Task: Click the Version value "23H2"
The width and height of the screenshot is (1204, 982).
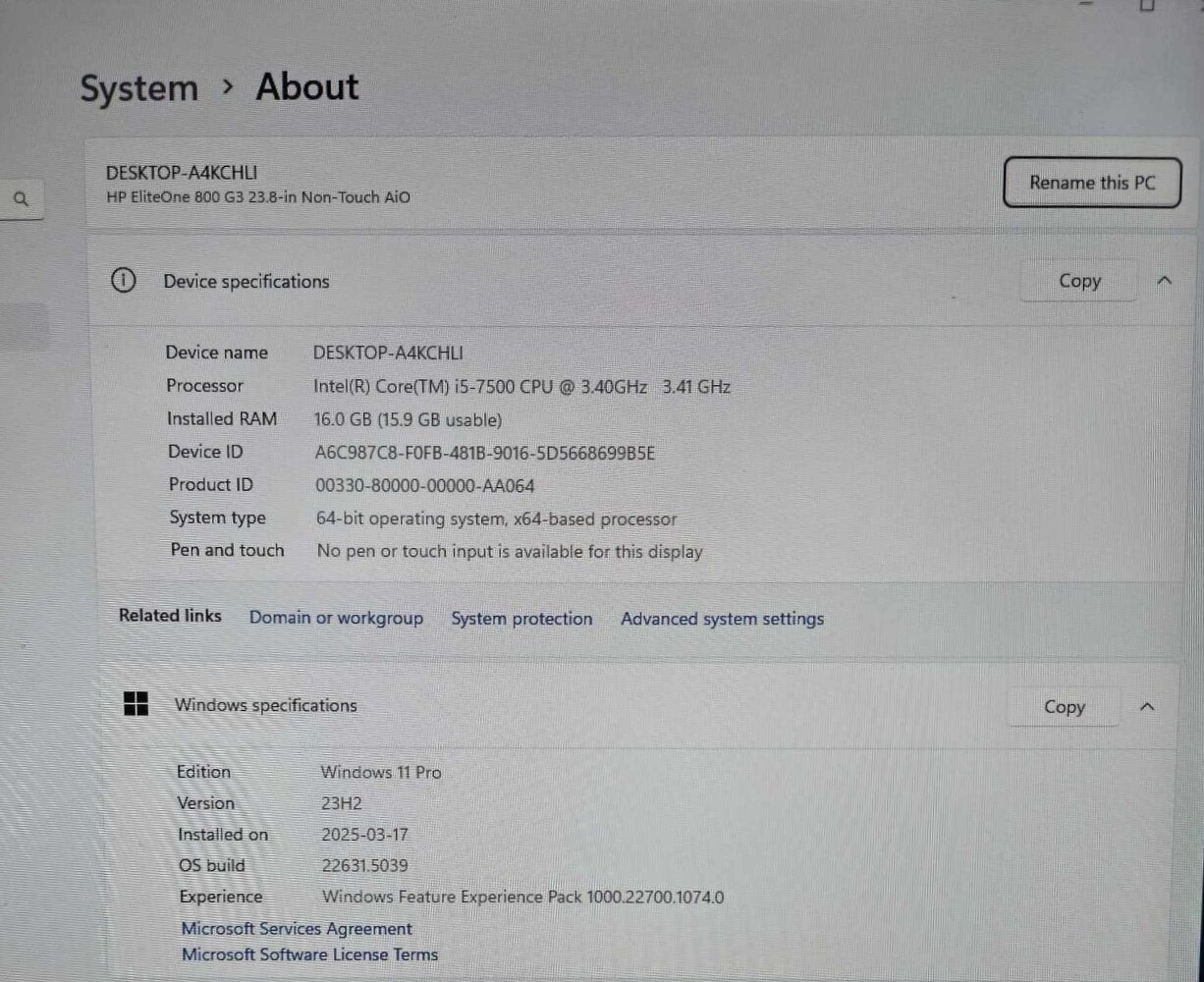Action: click(342, 803)
